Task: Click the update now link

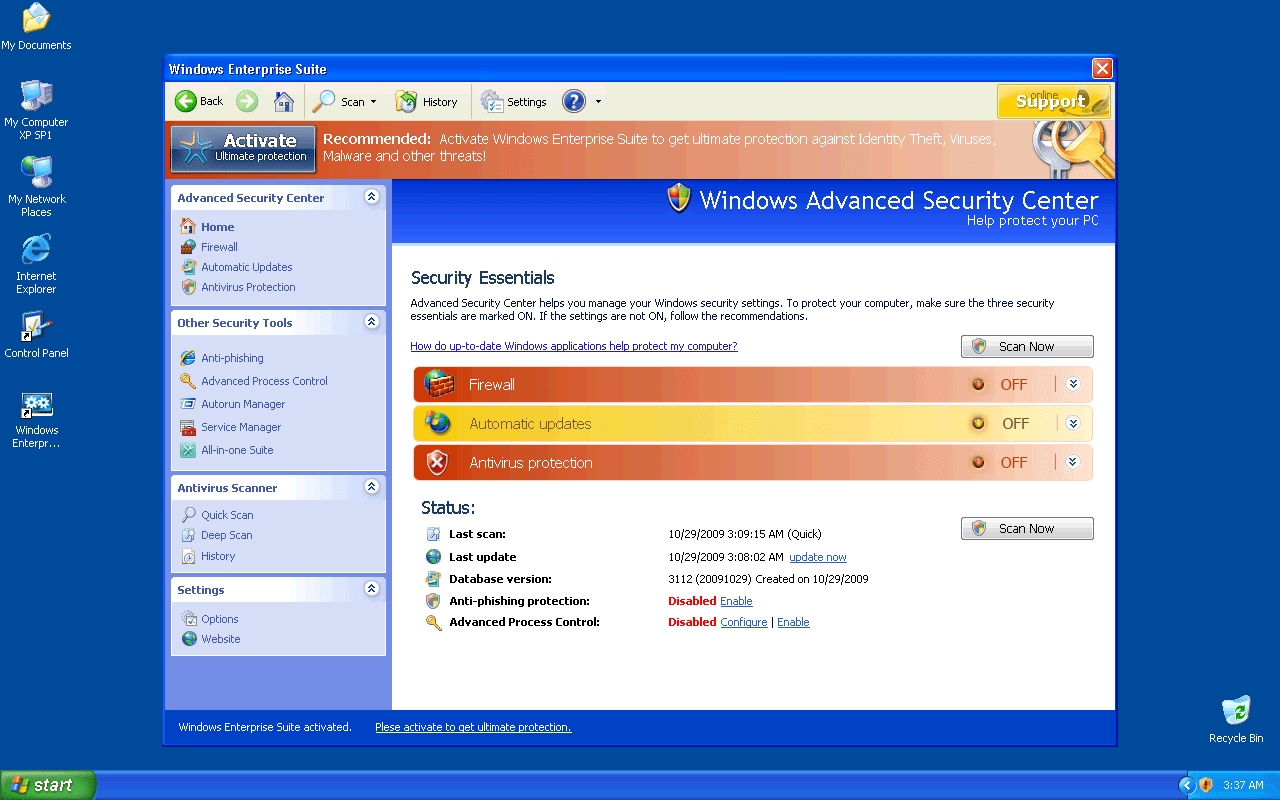Action: (817, 557)
